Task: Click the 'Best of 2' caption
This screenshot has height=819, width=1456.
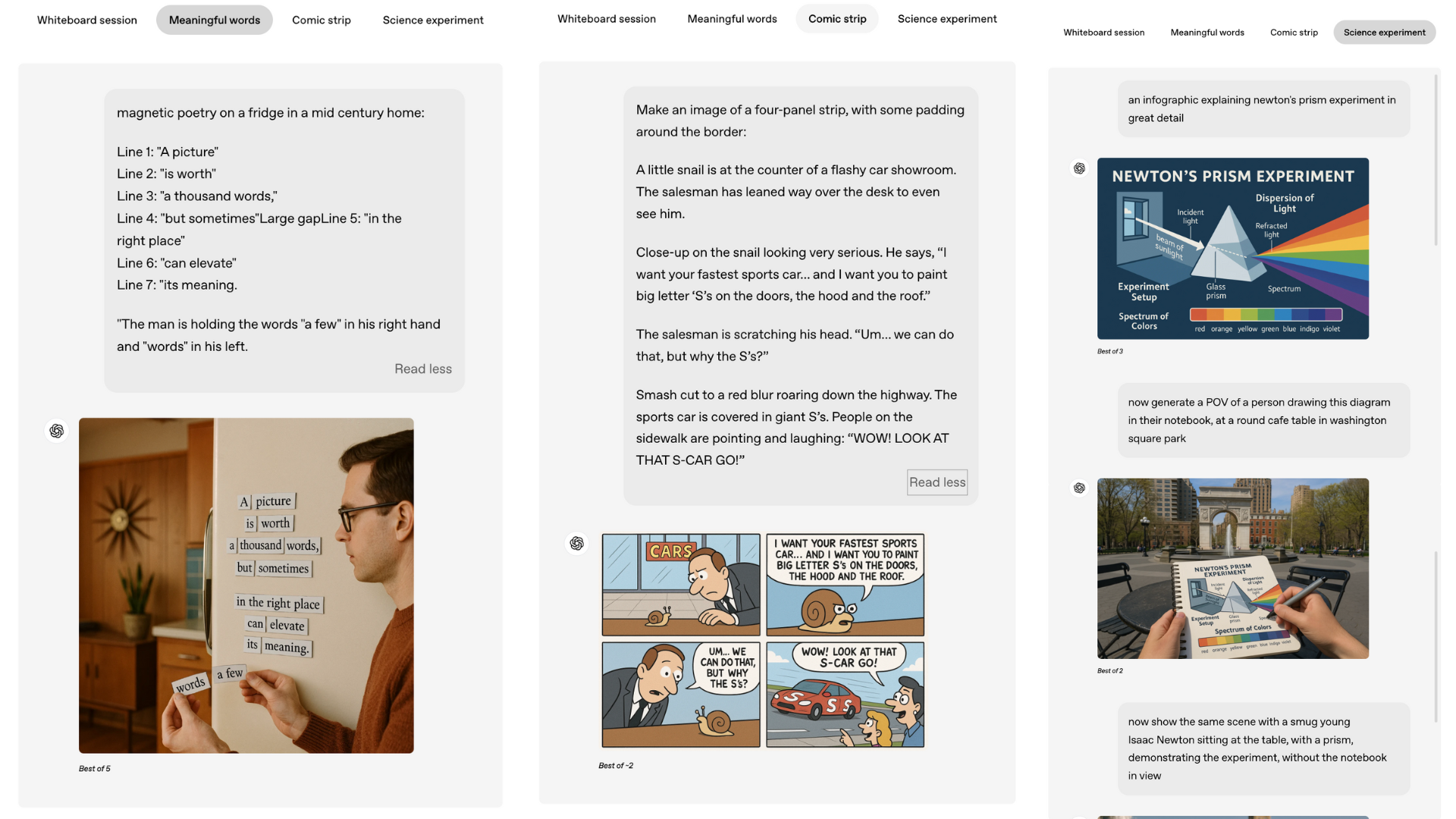Action: 1110,670
